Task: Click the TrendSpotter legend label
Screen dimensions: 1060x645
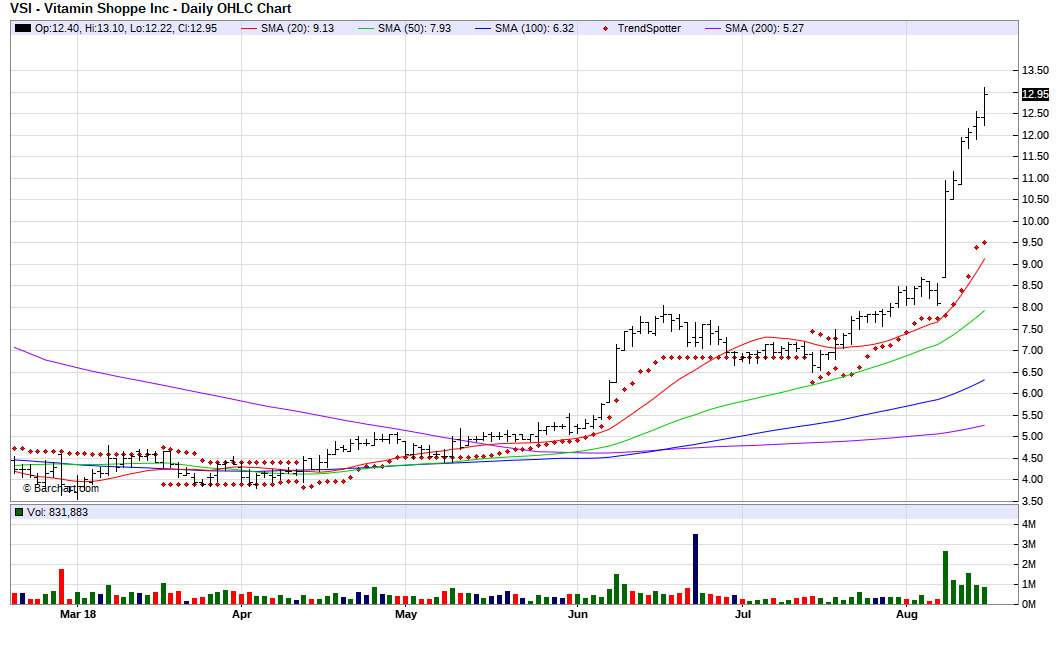Action: [649, 28]
